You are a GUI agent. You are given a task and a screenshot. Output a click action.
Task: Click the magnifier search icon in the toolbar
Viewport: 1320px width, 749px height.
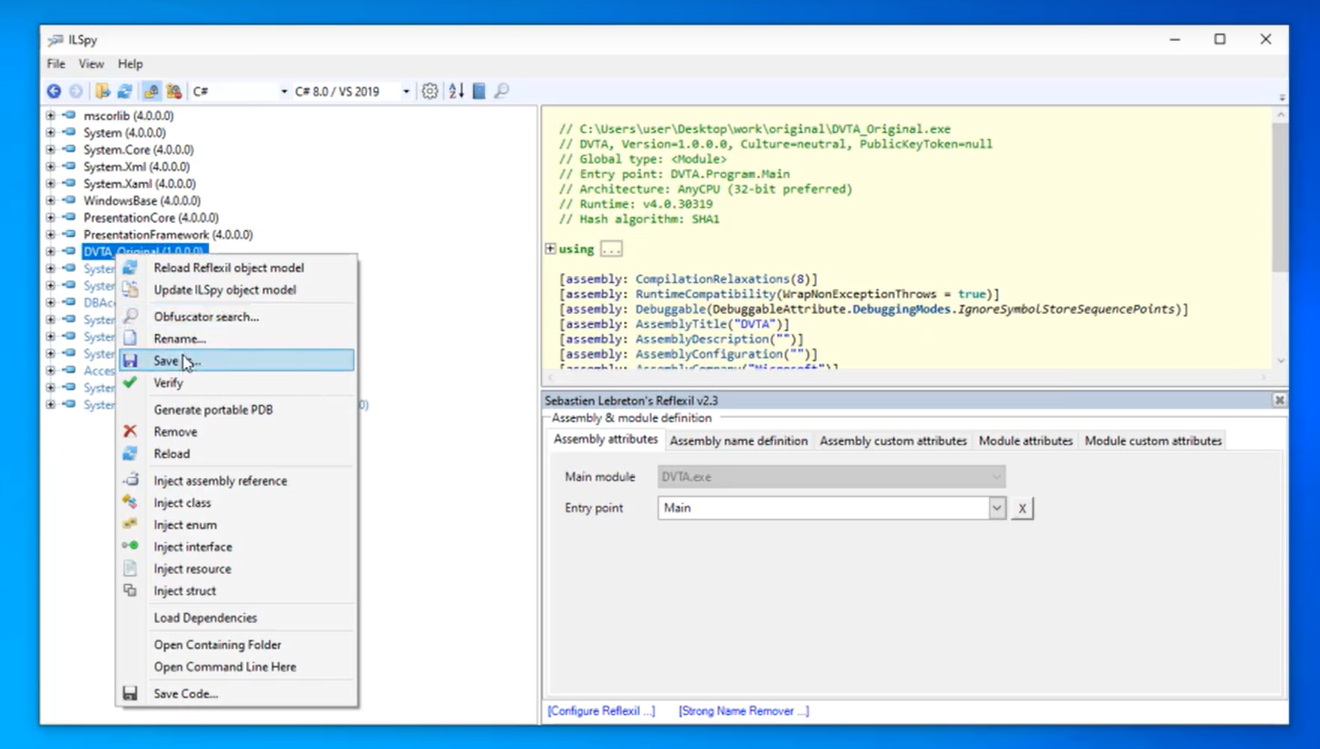pos(502,91)
